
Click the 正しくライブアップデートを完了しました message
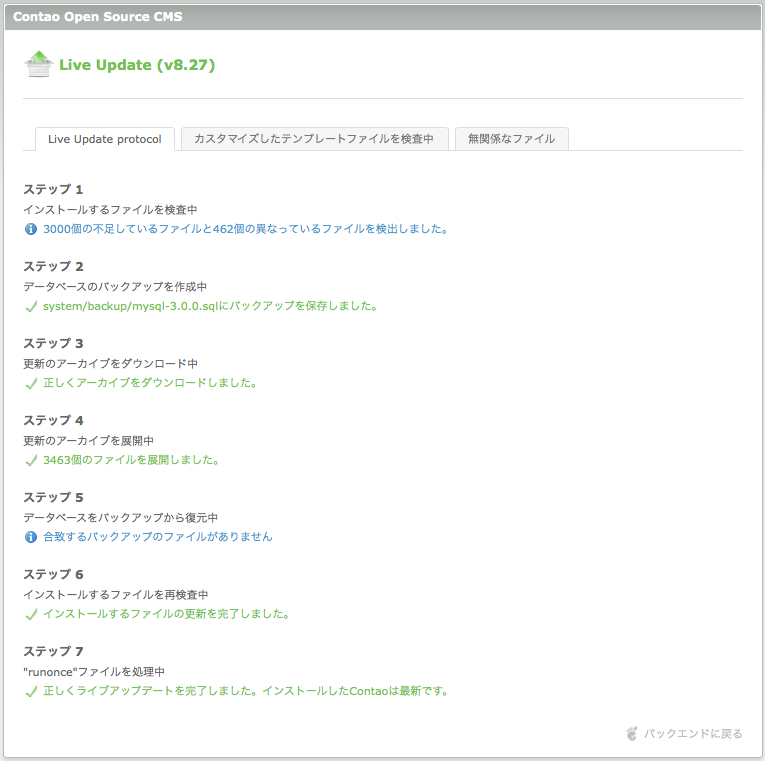point(246,691)
